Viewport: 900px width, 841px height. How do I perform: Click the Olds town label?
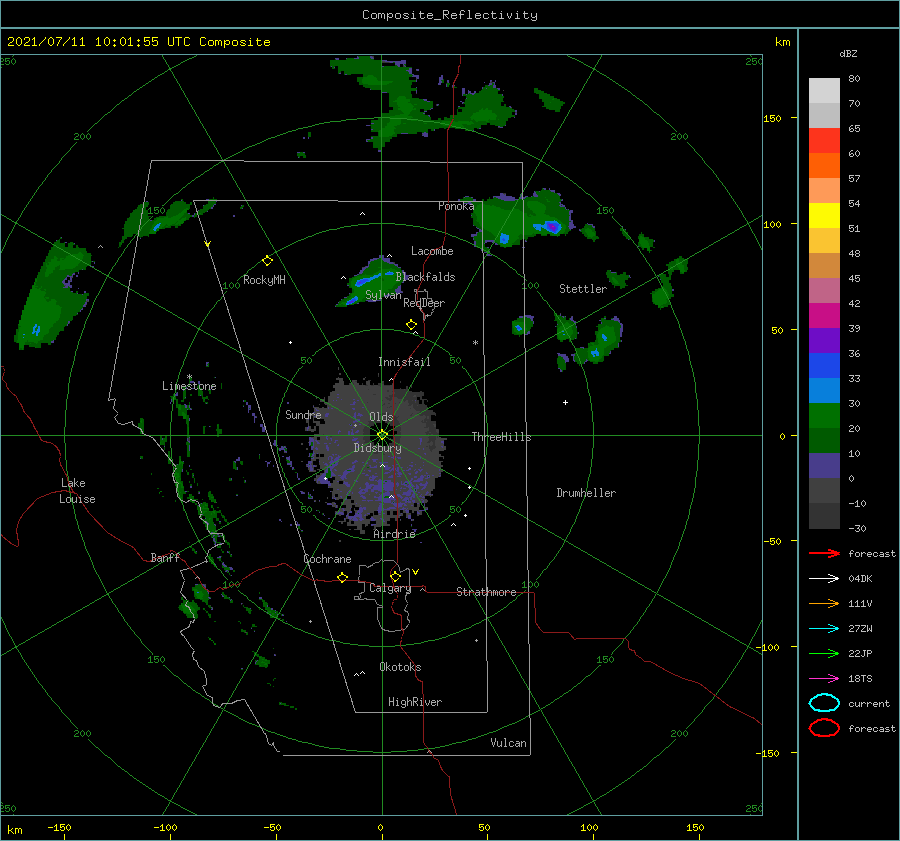[381, 417]
